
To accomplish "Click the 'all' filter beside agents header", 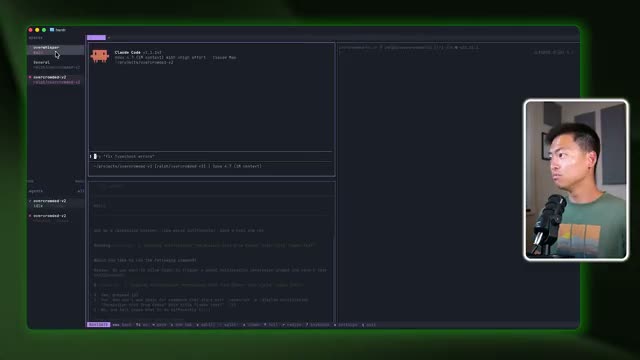I will (x=80, y=191).
